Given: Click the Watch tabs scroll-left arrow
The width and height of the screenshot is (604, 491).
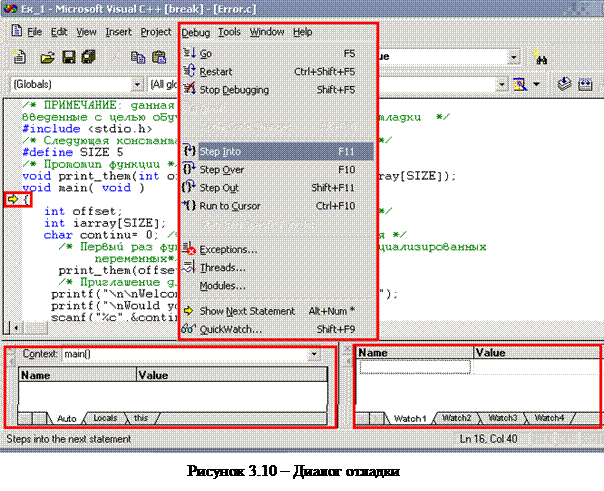Looking at the screenshot, I should [x=363, y=418].
